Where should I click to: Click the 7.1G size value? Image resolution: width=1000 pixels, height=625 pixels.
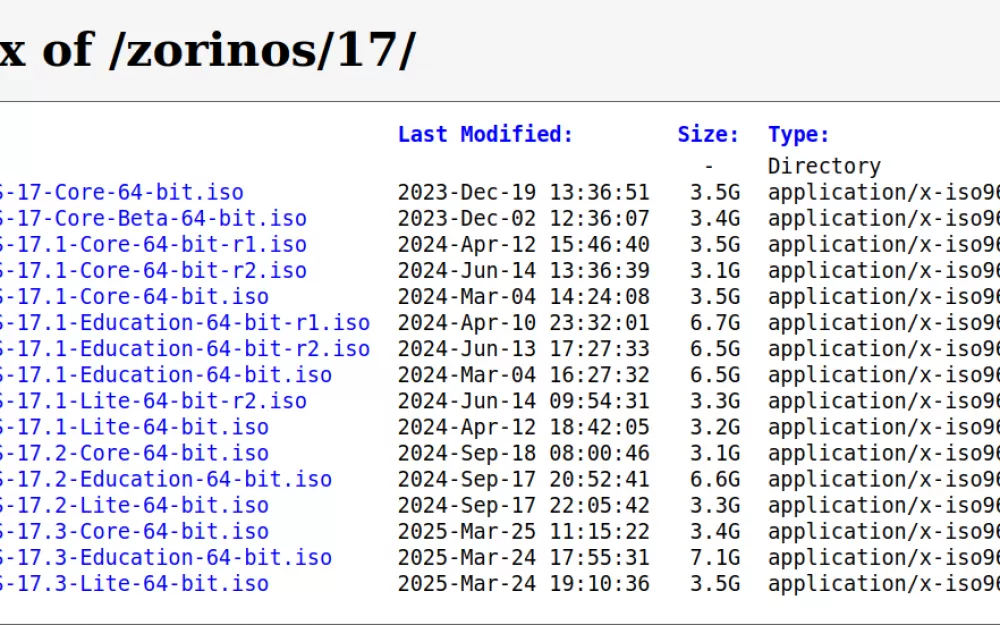click(715, 558)
